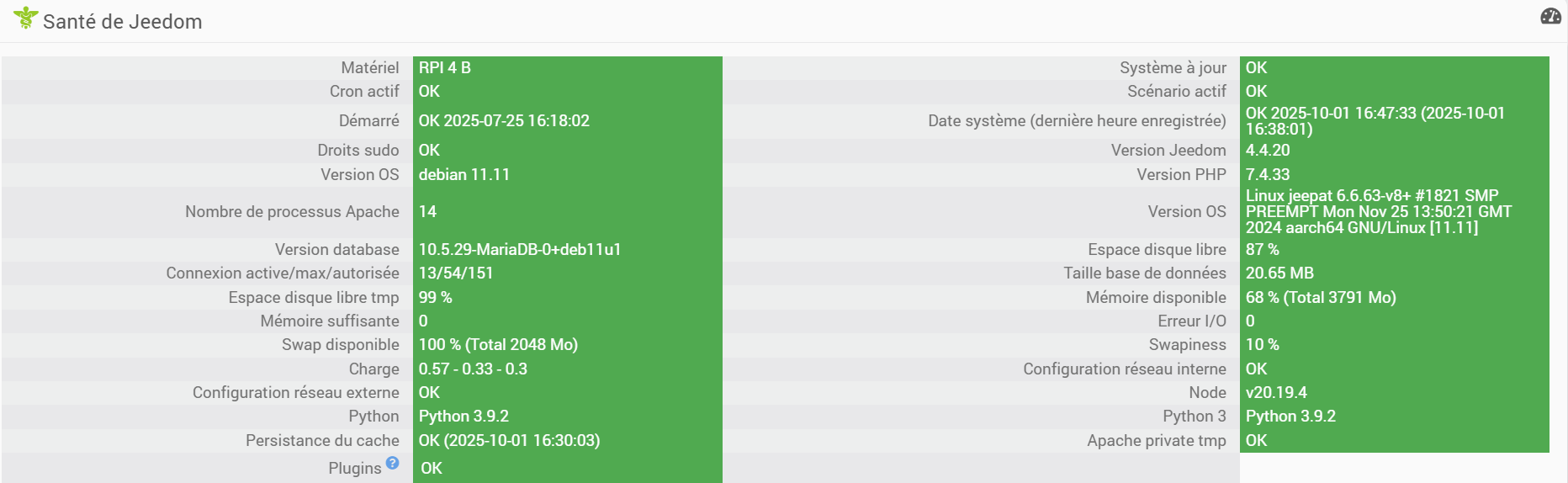Select the Démarré start date value
The width and height of the screenshot is (1568, 483).
click(x=504, y=121)
